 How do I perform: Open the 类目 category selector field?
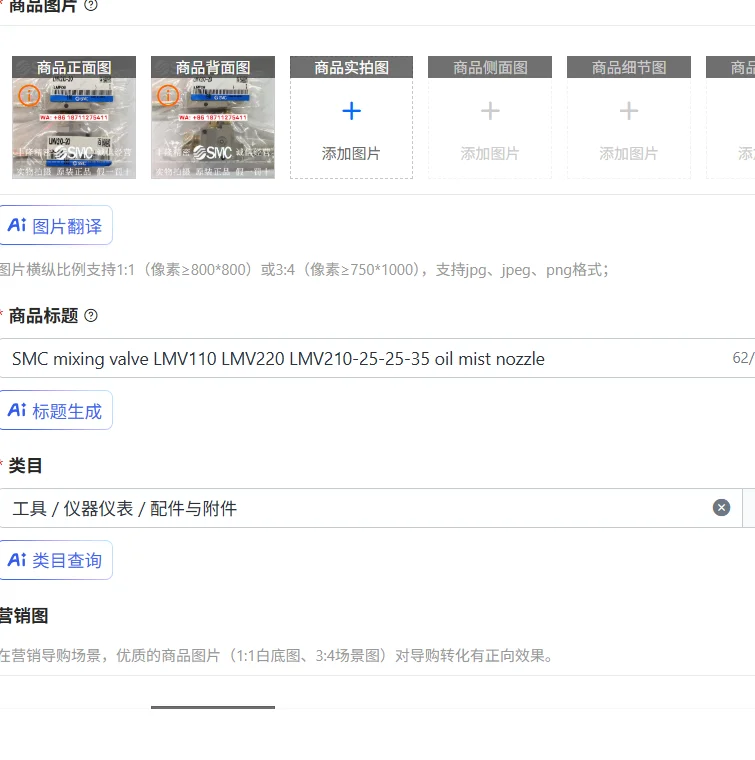[x=371, y=508]
